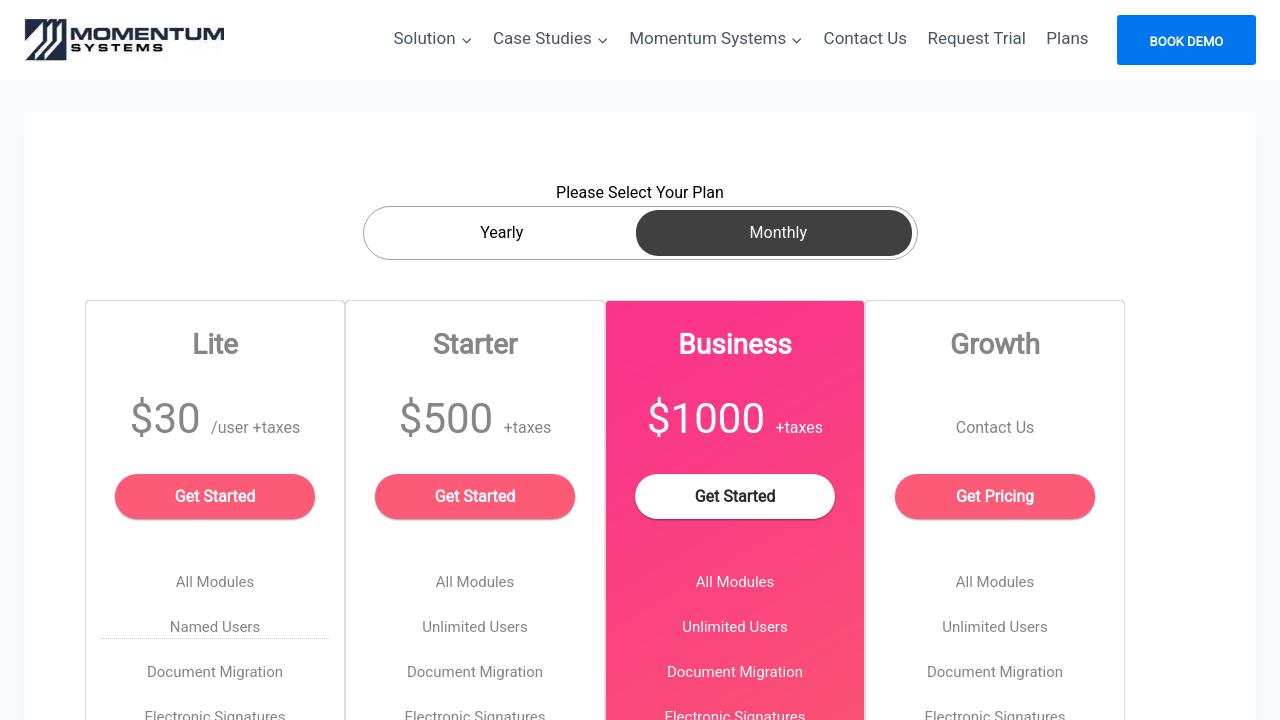Screen dimensions: 1280x720
Task: Click the Contact Us text under Growth
Action: [995, 428]
